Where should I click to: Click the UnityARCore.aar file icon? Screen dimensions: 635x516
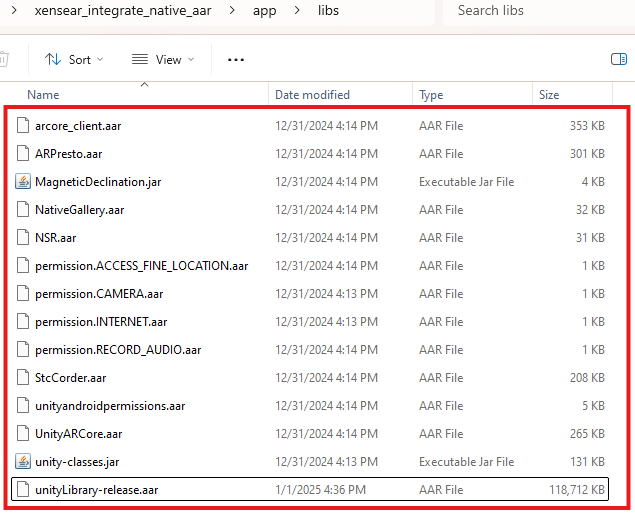[24, 434]
